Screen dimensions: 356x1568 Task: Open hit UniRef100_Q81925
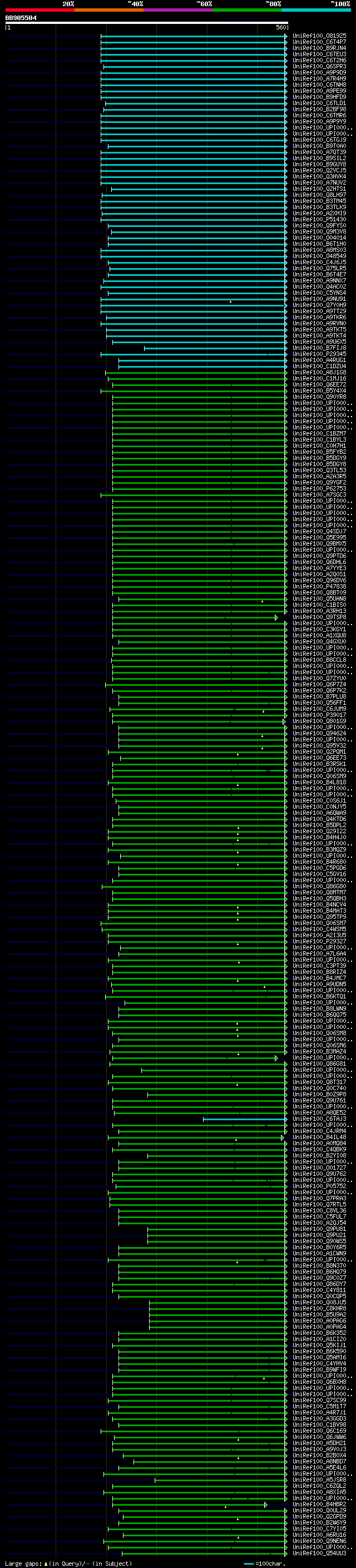click(319, 36)
